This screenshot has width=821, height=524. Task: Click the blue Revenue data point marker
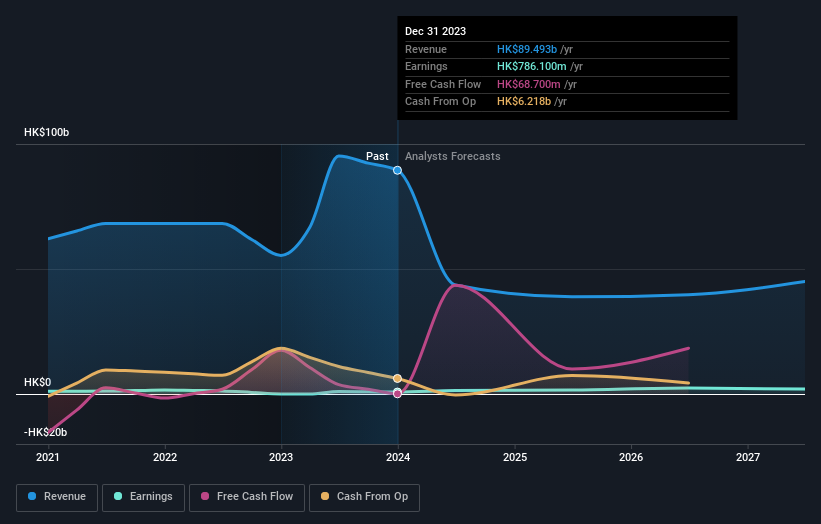click(397, 170)
